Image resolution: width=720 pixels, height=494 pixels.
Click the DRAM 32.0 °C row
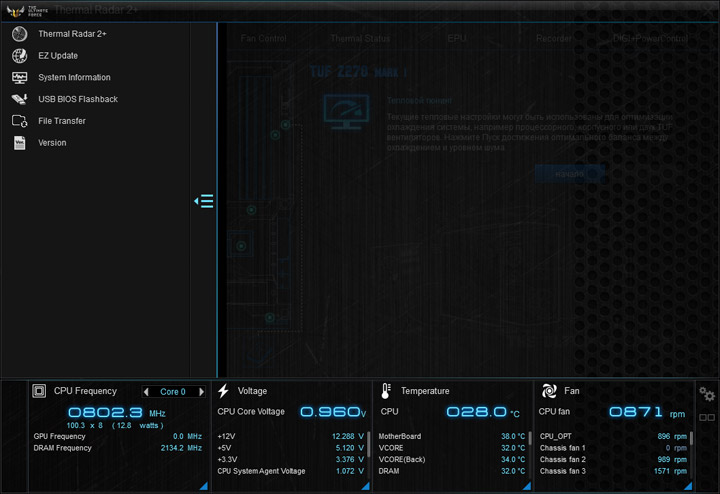[x=452, y=471]
